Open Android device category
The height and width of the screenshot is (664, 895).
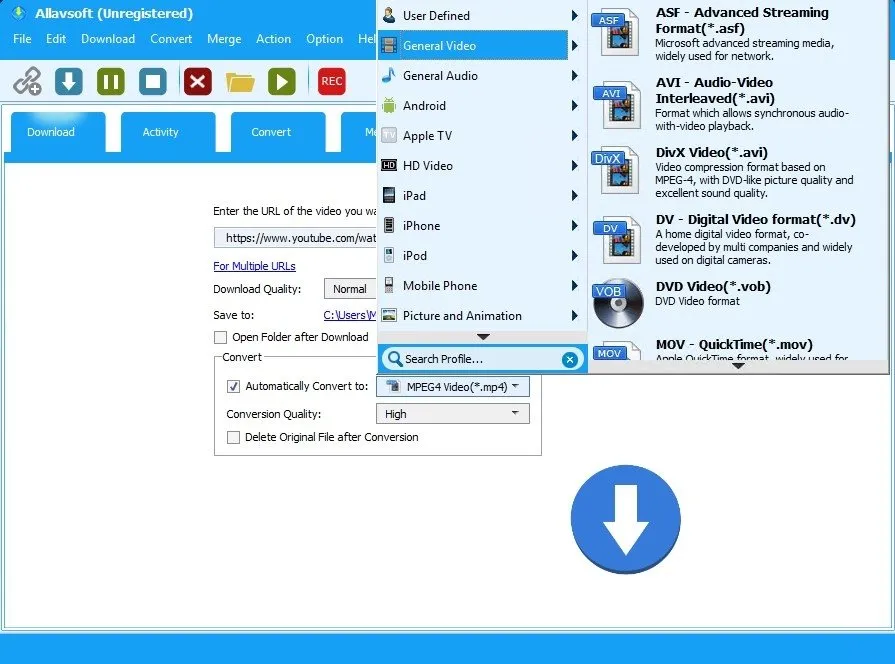click(x=481, y=106)
